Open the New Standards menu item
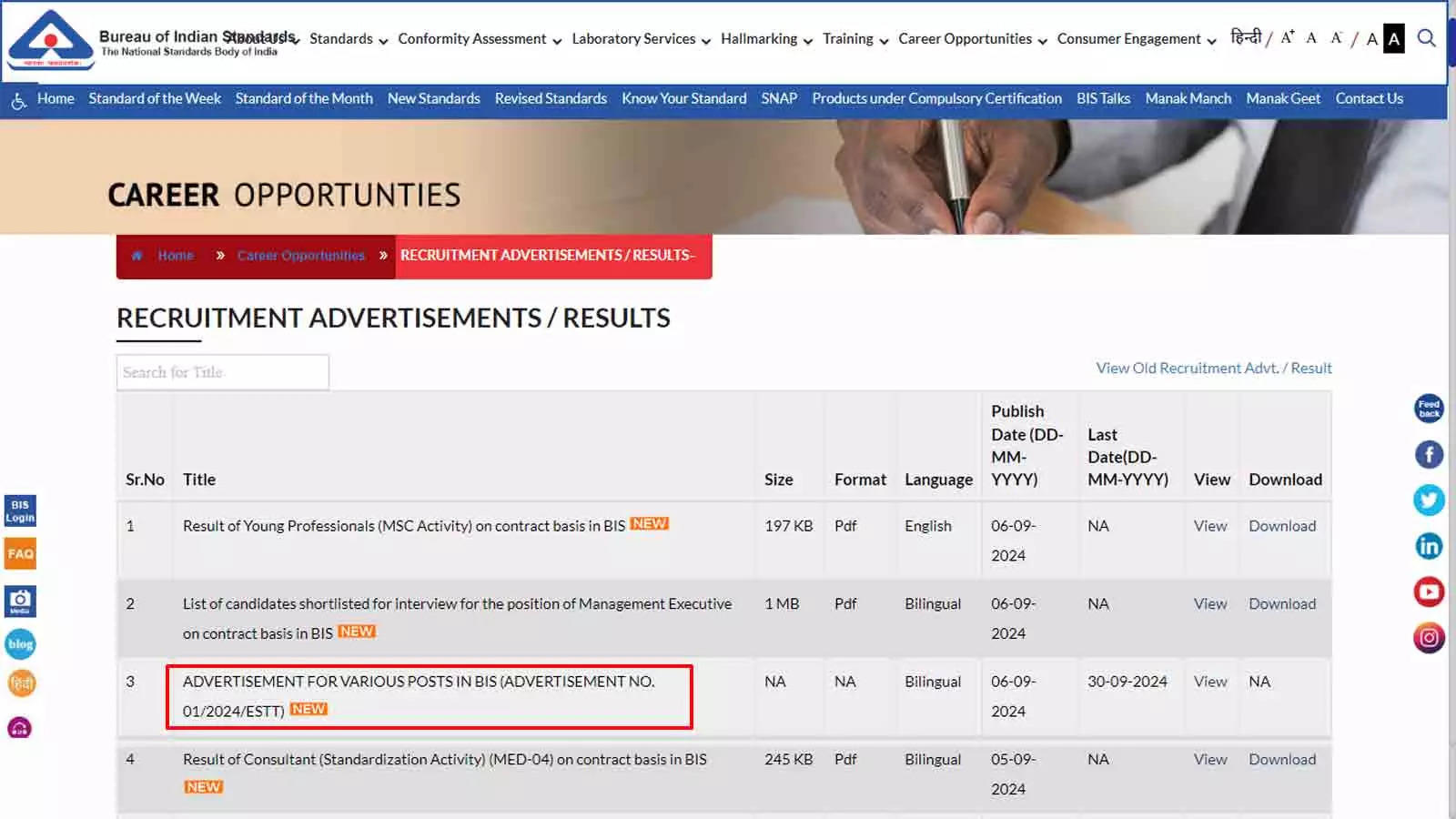 pos(433,98)
